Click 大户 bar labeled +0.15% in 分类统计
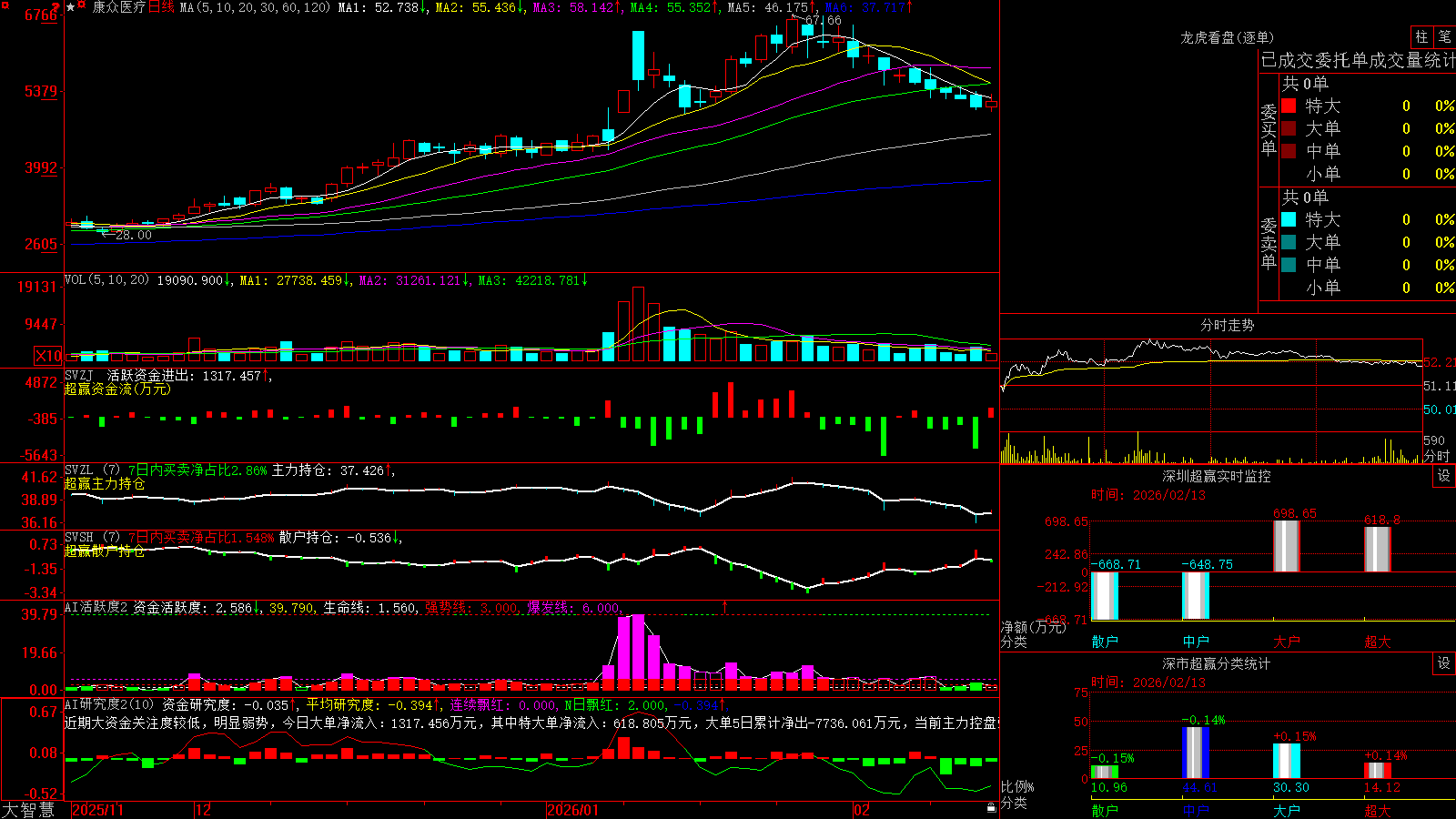The height and width of the screenshot is (819, 1456). click(x=1287, y=761)
